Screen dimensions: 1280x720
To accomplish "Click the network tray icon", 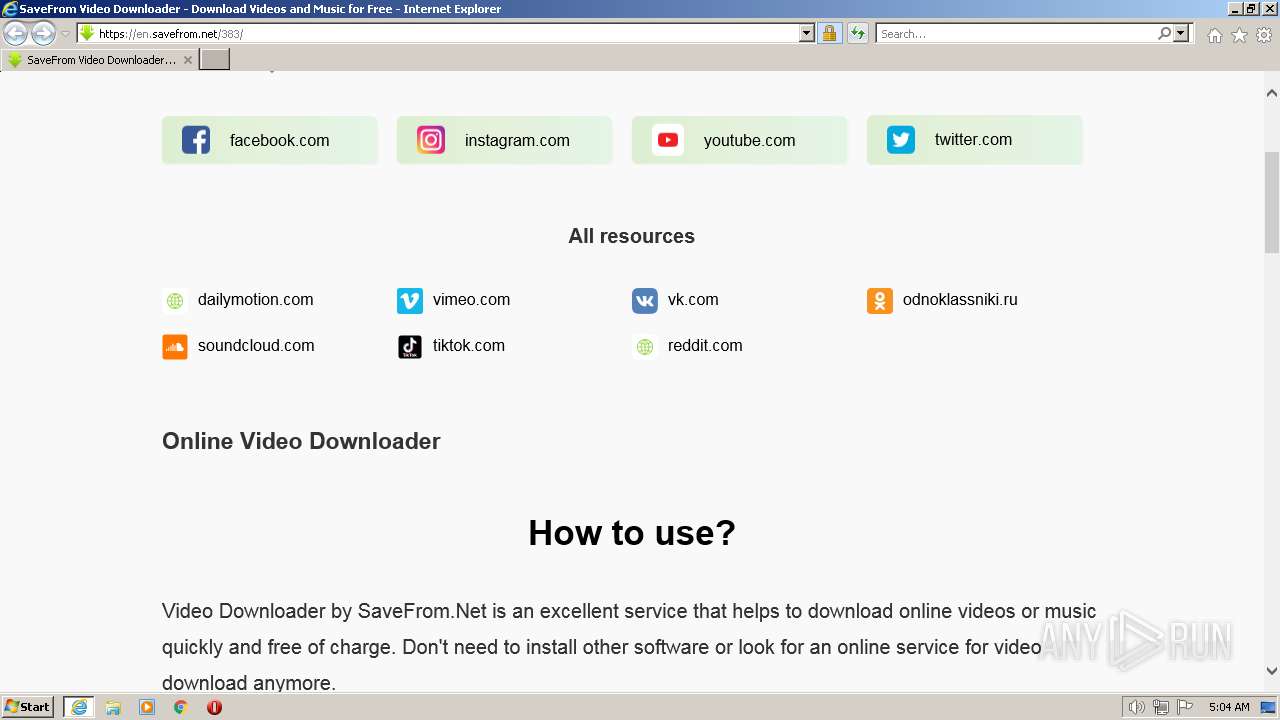I will pos(1160,707).
